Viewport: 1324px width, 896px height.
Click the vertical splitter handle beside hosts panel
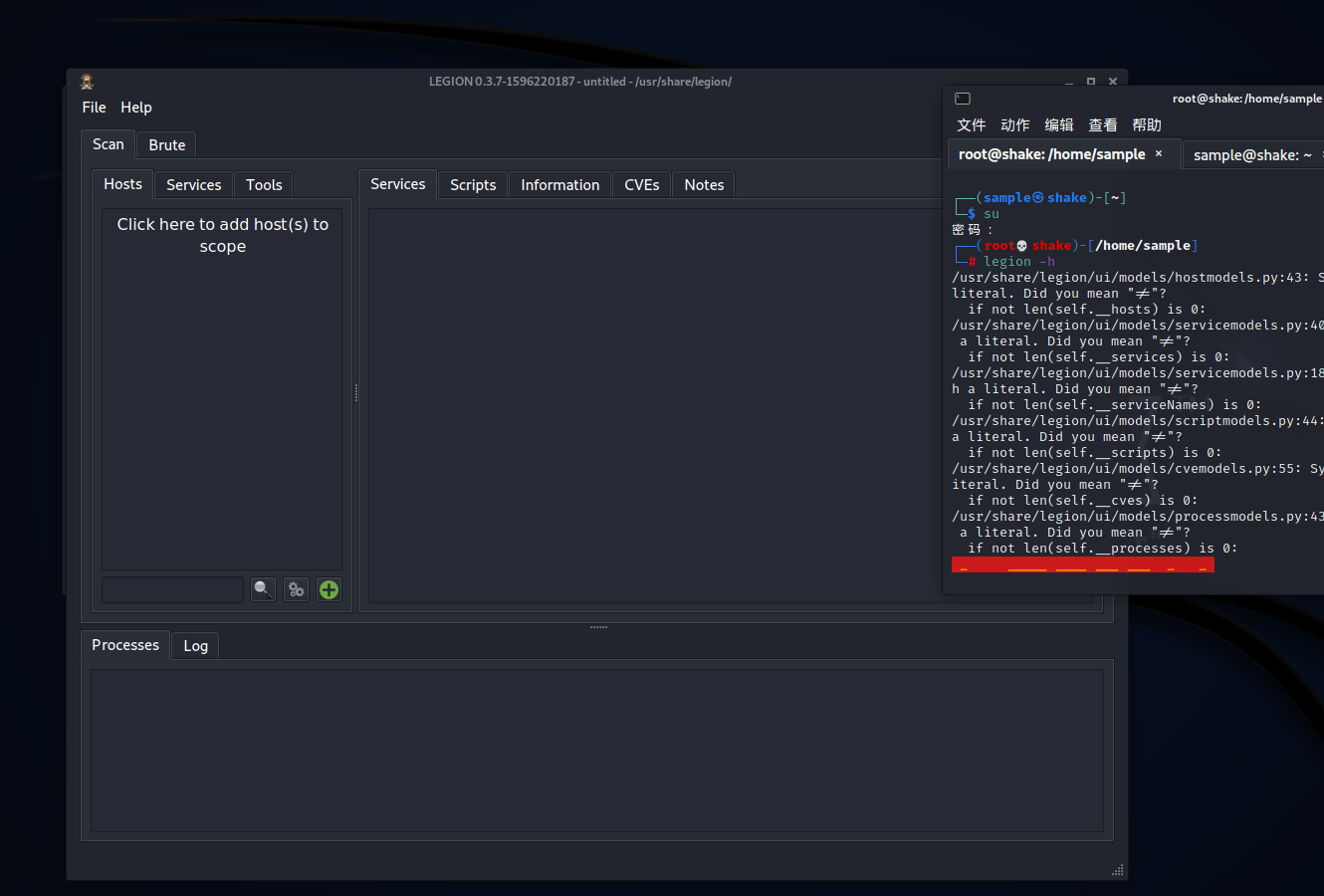click(356, 392)
